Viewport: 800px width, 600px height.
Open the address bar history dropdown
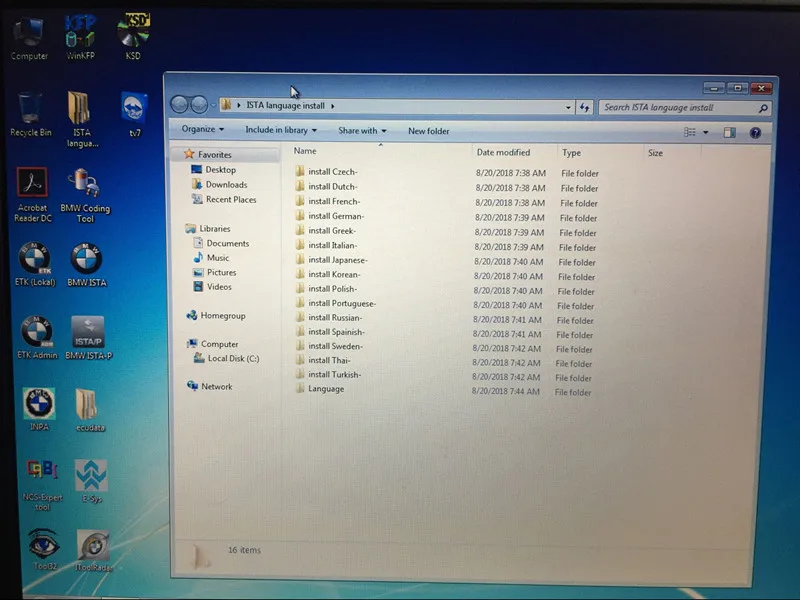568,107
